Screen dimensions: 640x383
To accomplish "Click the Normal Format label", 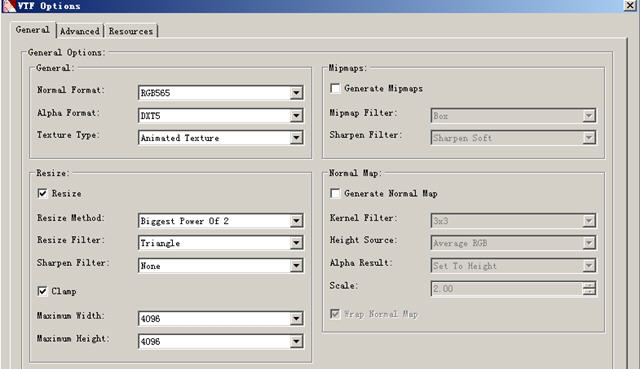I will point(71,90).
